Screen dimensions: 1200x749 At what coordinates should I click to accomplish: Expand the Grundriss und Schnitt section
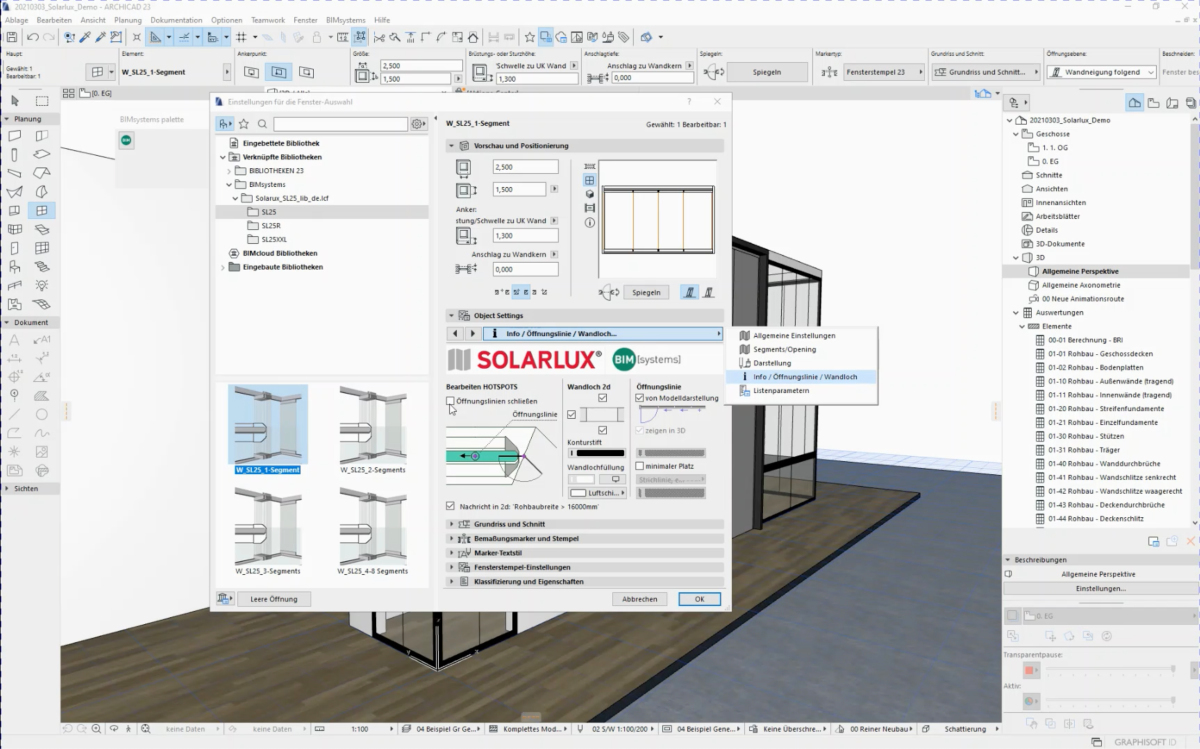click(x=452, y=524)
